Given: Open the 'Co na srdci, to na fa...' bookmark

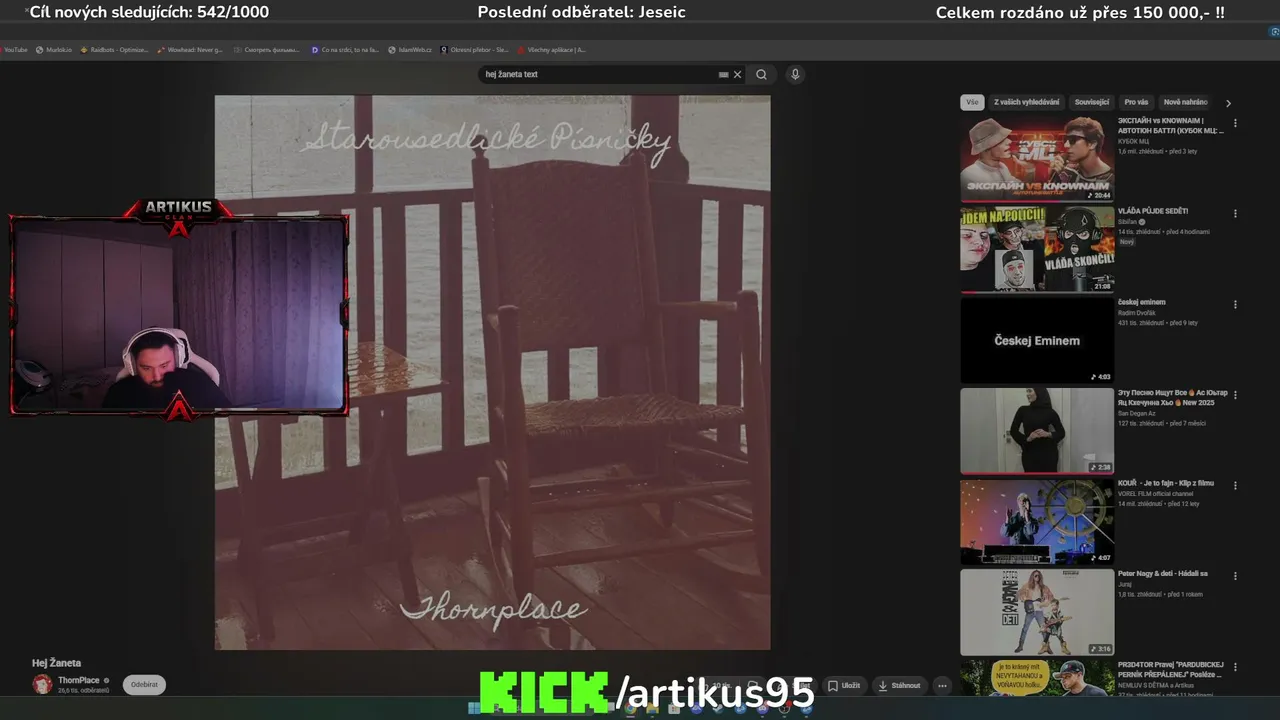Looking at the screenshot, I should click(x=345, y=49).
